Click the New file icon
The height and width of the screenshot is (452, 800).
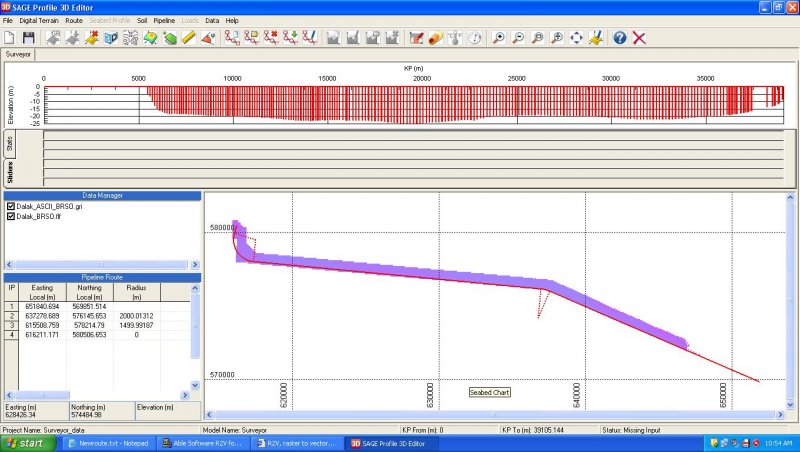coord(10,38)
